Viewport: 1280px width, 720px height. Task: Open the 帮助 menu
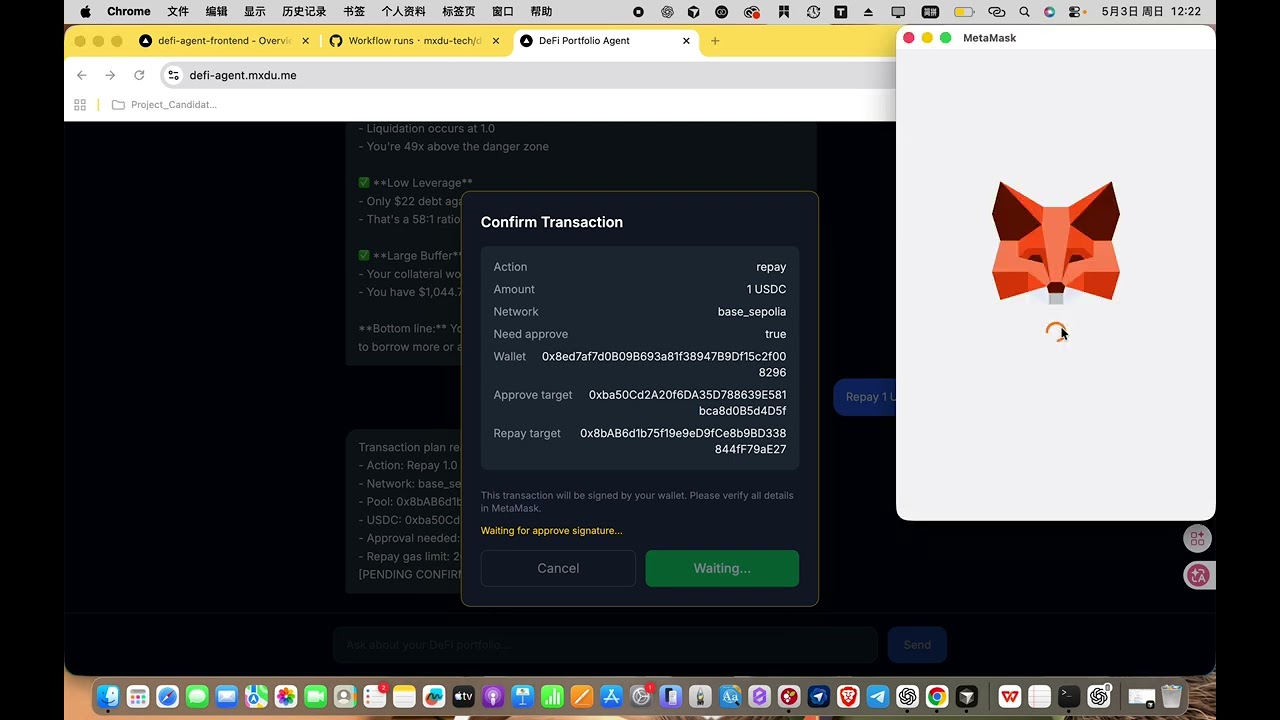click(x=541, y=12)
